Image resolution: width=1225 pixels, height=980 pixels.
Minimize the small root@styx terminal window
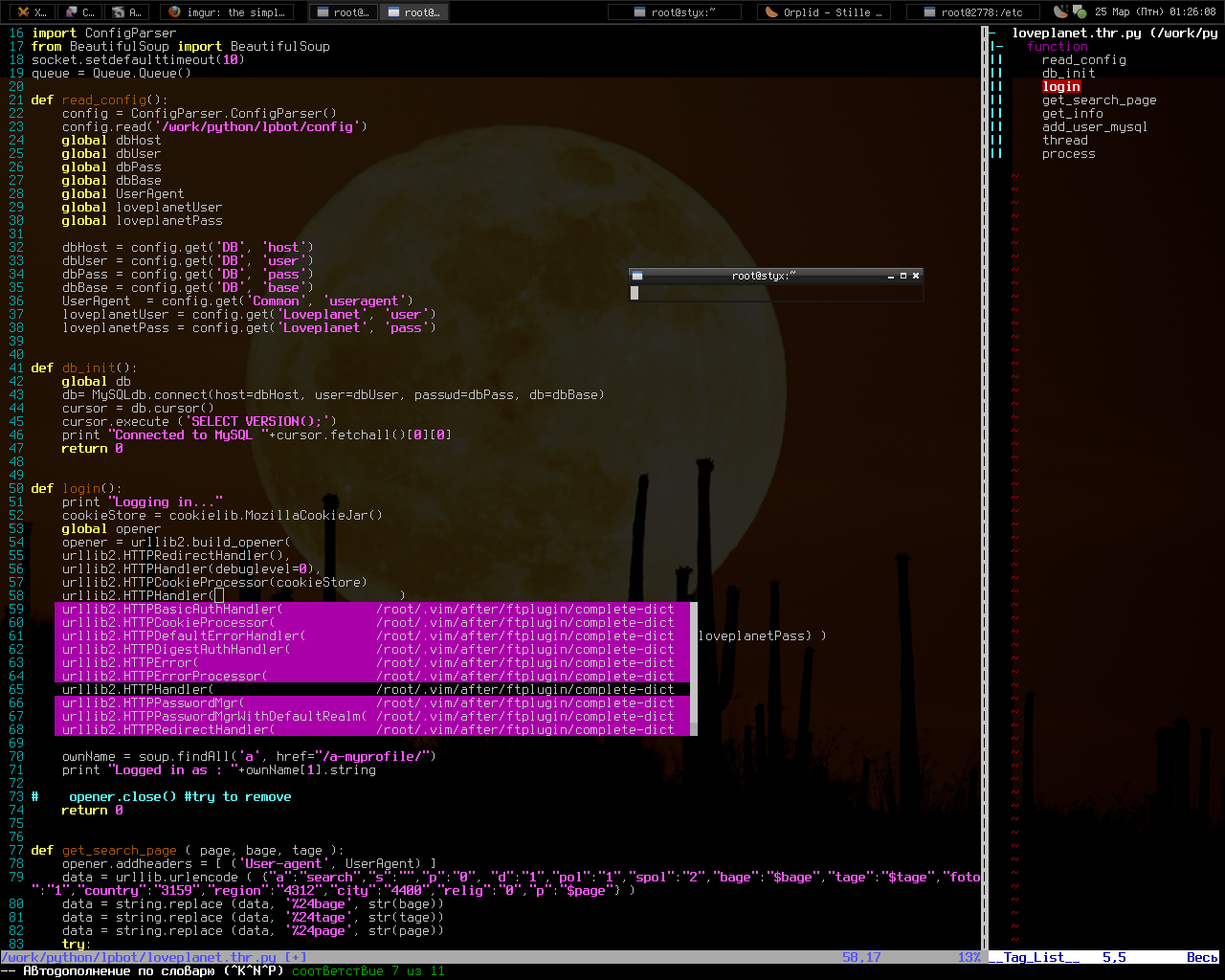891,276
